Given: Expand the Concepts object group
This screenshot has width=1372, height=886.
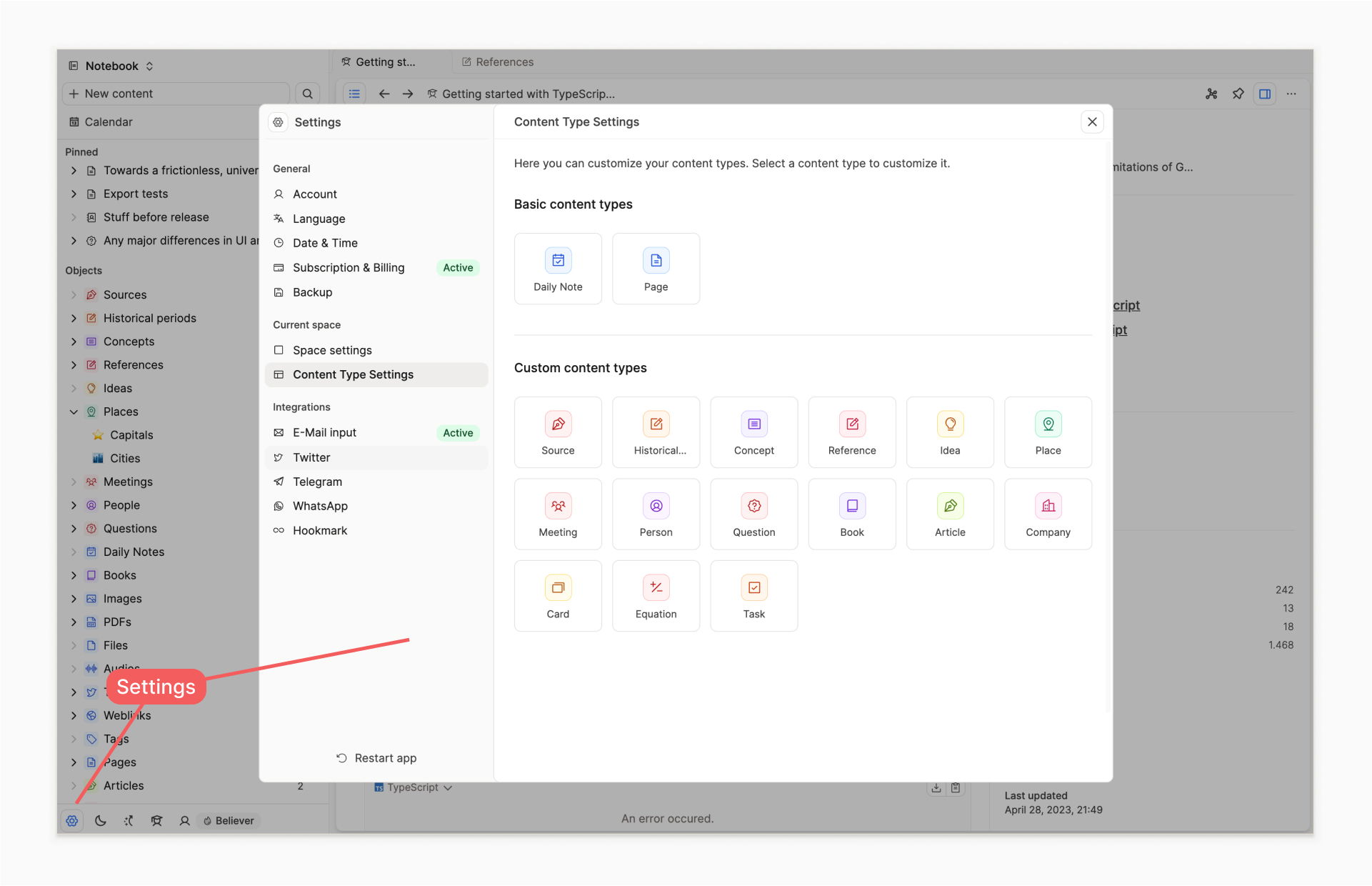Looking at the screenshot, I should click(74, 342).
